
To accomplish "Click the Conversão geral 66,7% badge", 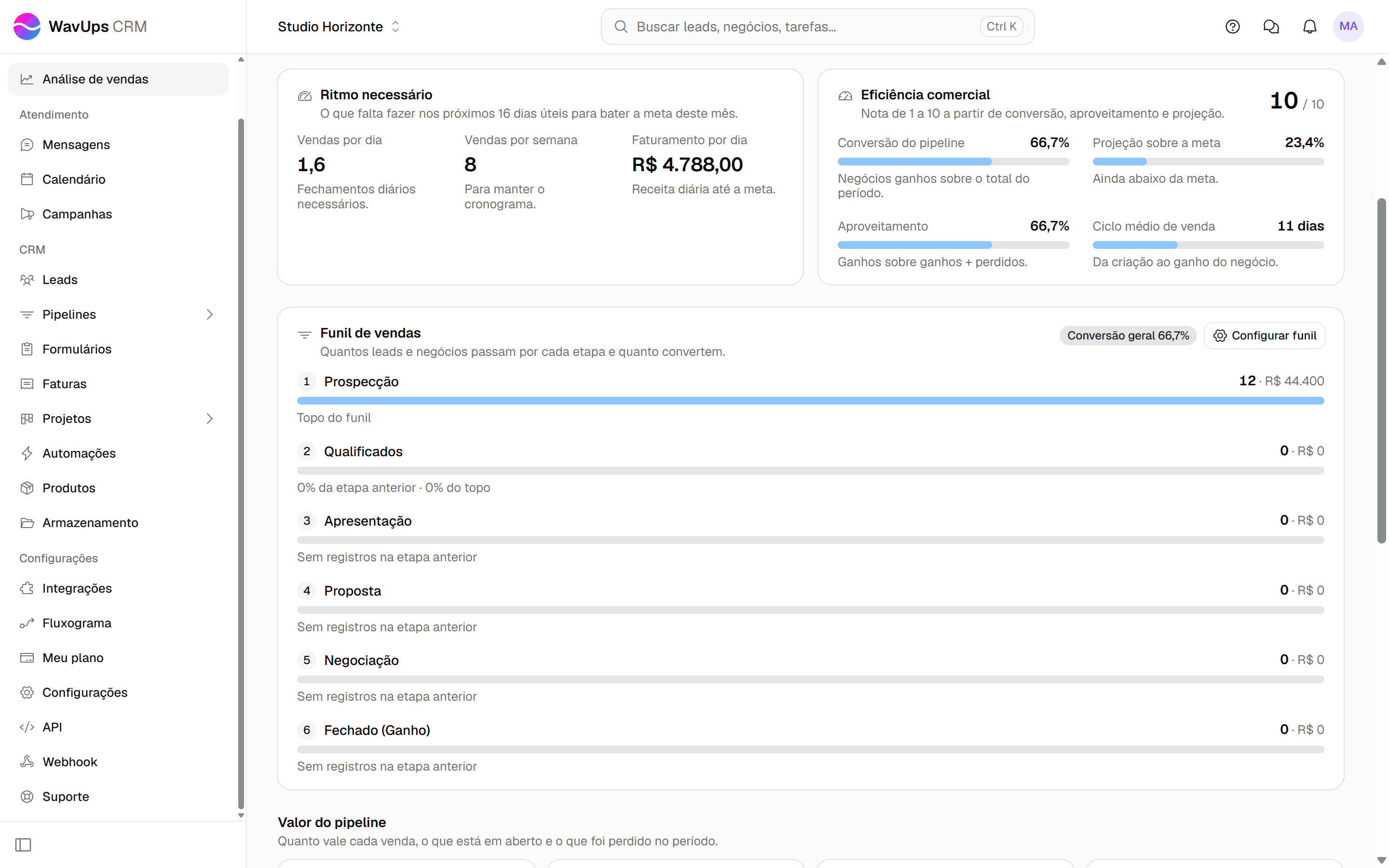I will coord(1128,335).
